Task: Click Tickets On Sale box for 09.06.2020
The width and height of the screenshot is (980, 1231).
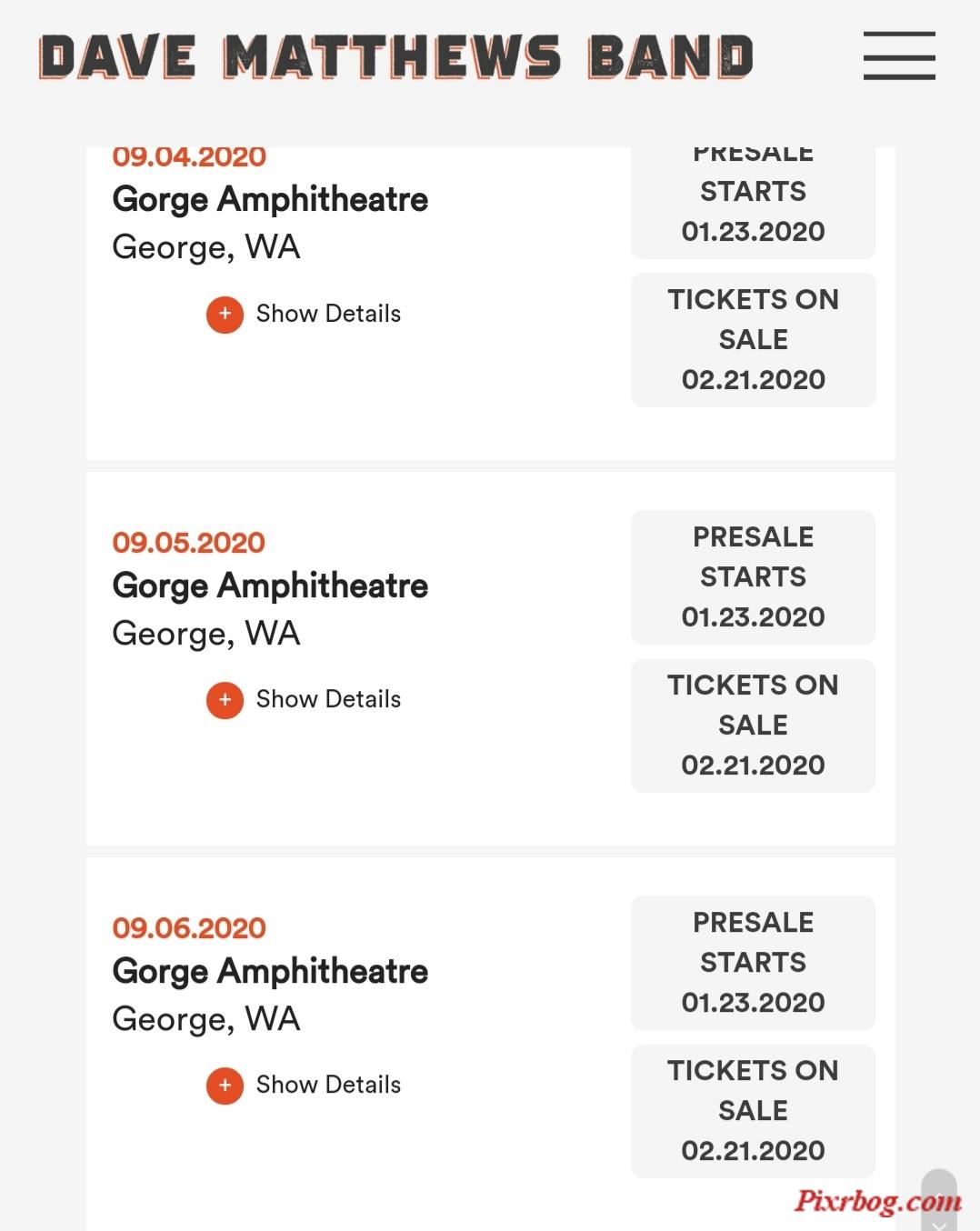Action: click(753, 1111)
